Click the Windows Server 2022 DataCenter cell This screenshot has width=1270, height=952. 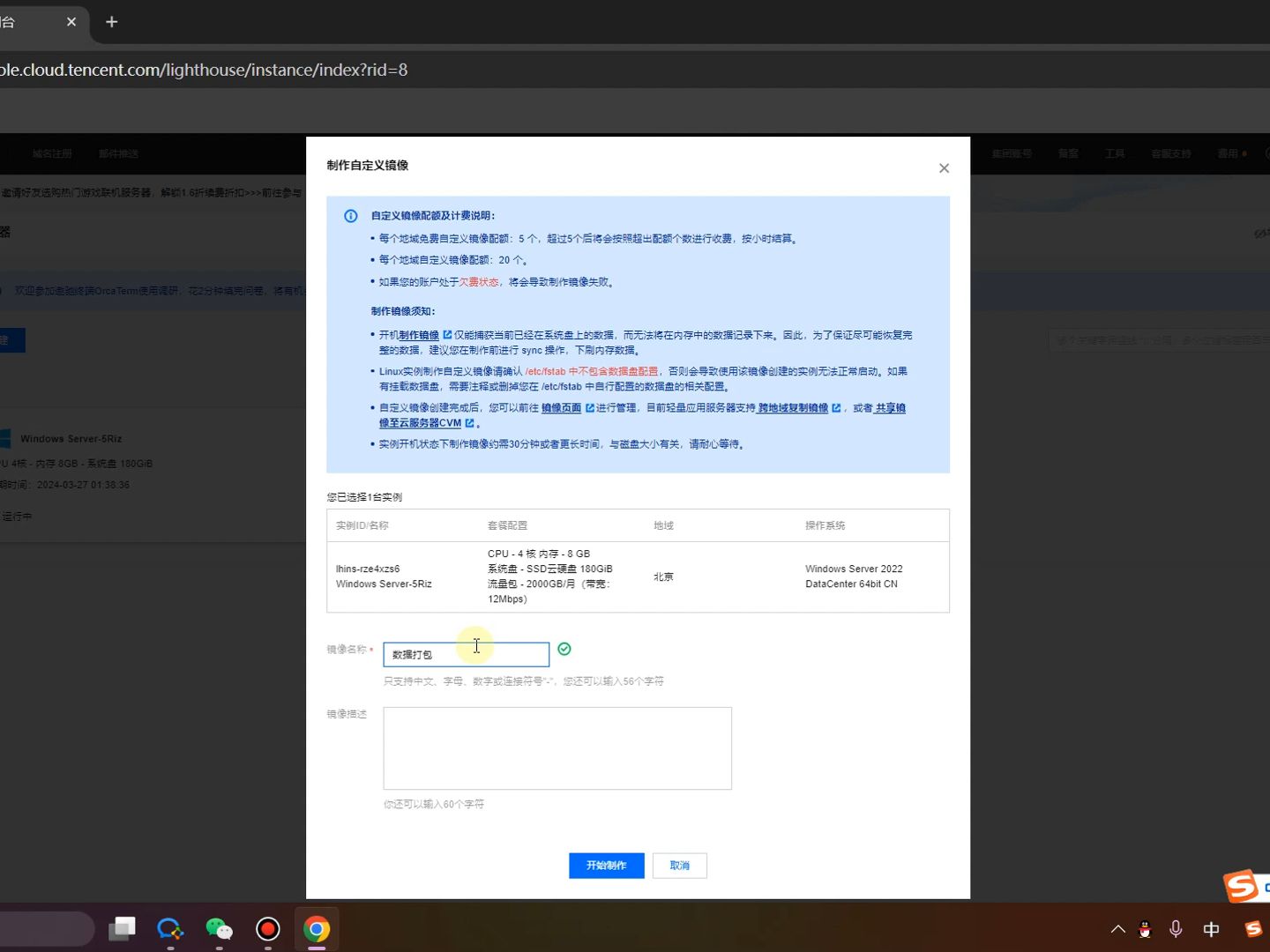(x=854, y=576)
